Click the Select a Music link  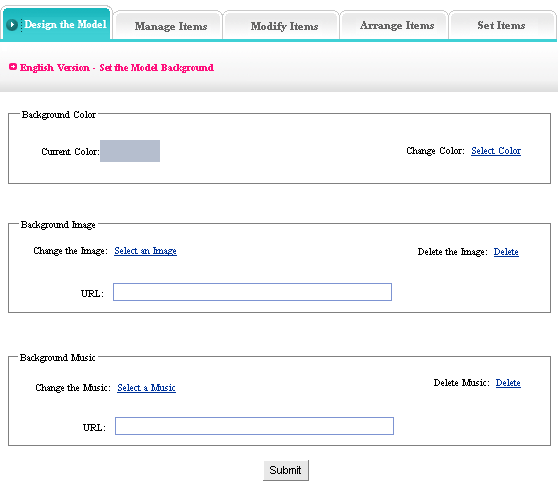click(146, 388)
